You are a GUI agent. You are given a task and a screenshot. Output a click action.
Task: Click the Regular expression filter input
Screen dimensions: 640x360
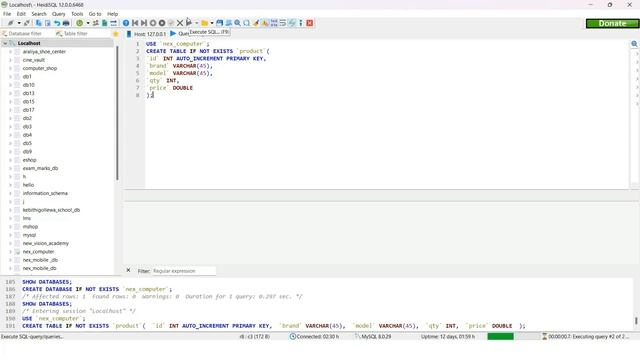click(184, 271)
